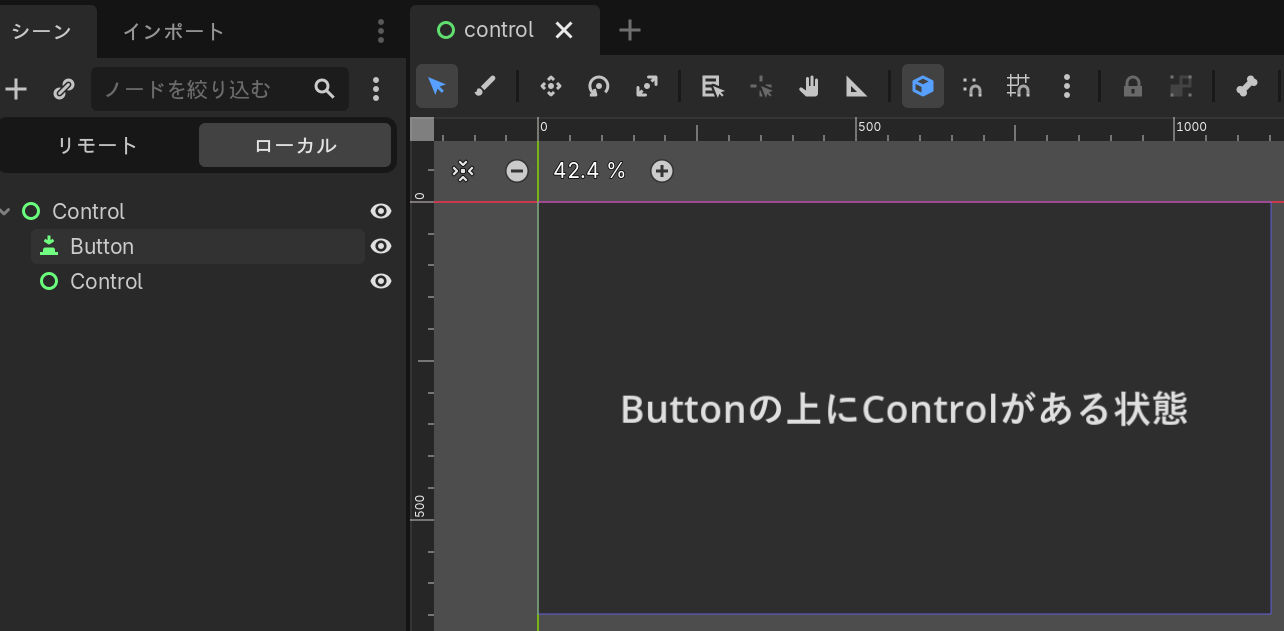Activate the Rotate mode tool
Viewport: 1284px width, 631px height.
coord(598,86)
